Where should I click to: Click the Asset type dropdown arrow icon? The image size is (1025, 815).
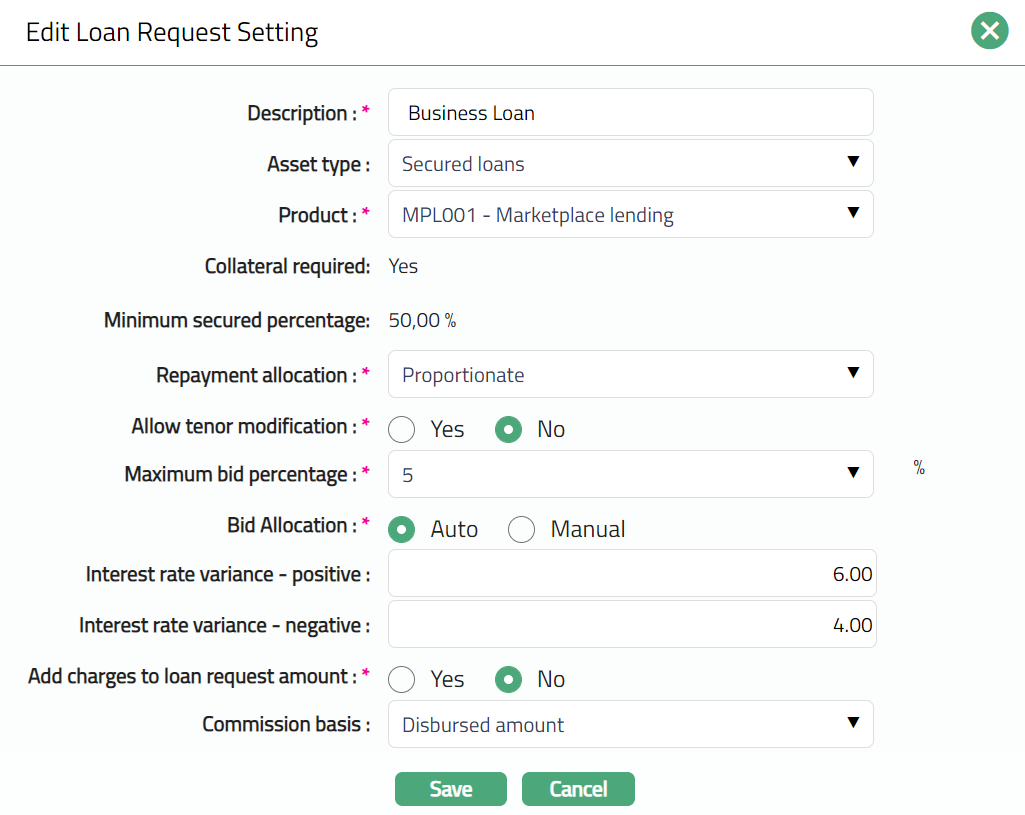853,162
